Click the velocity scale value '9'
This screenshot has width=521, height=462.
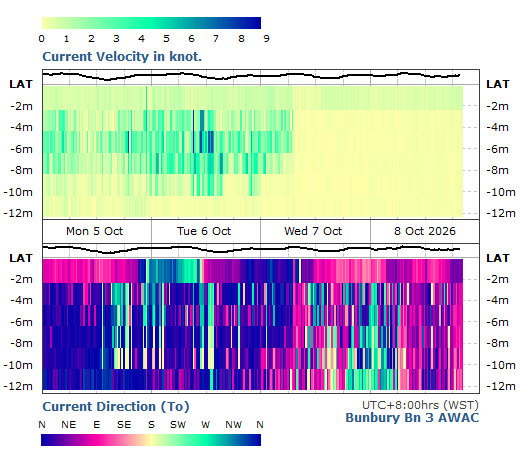[266, 39]
